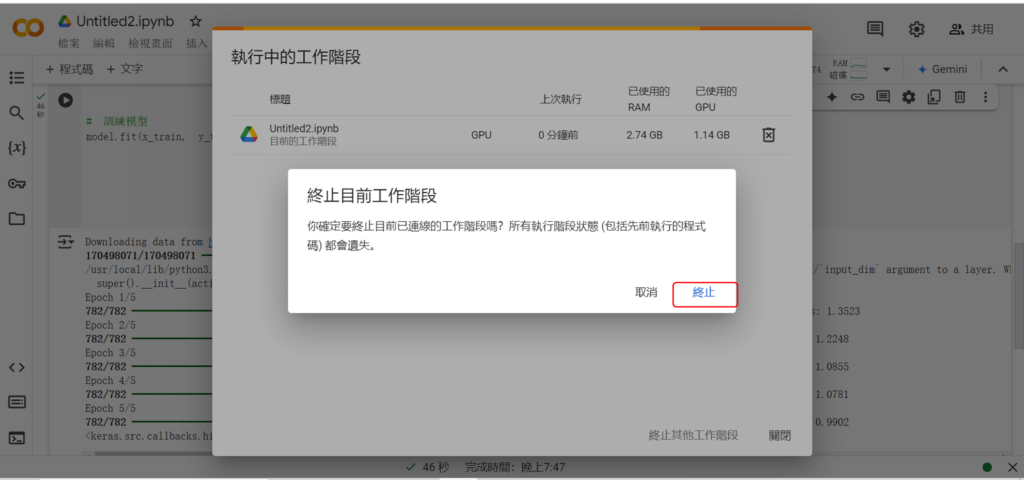Click 共用 to share the notebook
The width and height of the screenshot is (1024, 480).
tap(971, 29)
